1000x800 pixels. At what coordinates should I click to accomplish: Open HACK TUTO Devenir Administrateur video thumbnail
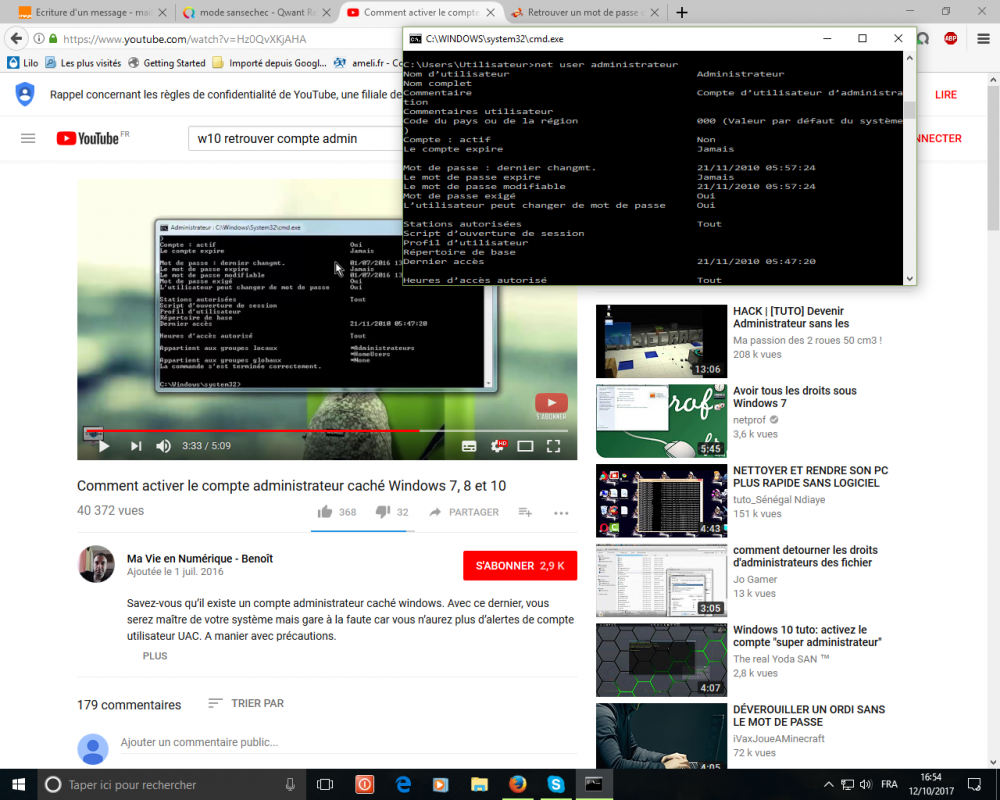coord(661,341)
